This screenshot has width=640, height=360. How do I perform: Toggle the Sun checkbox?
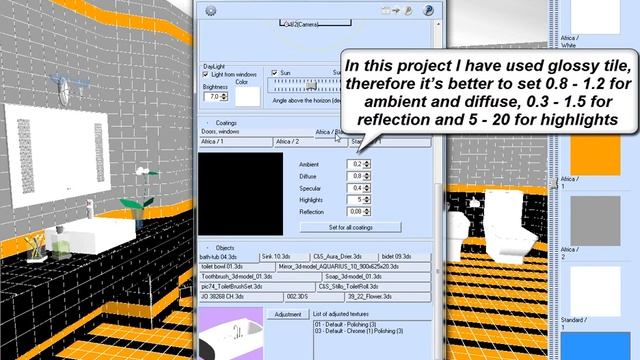coord(274,73)
